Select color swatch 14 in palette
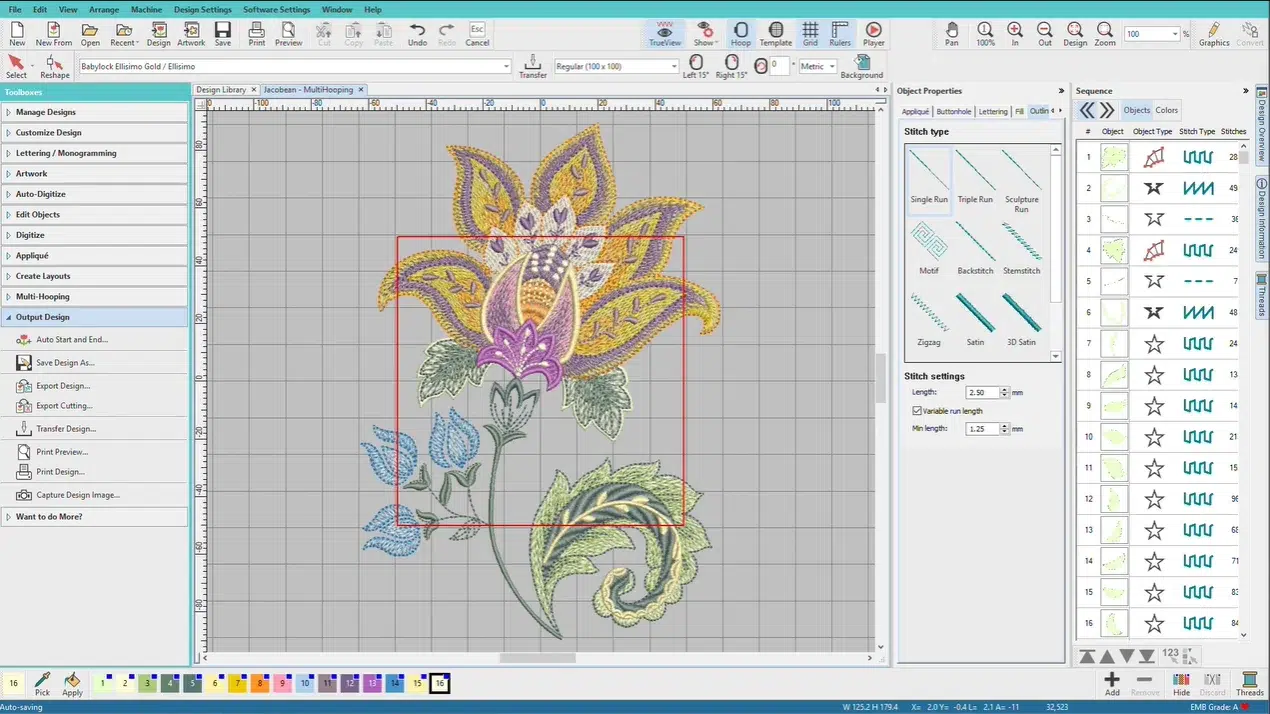Screen dimensions: 1270x714 click(x=396, y=684)
